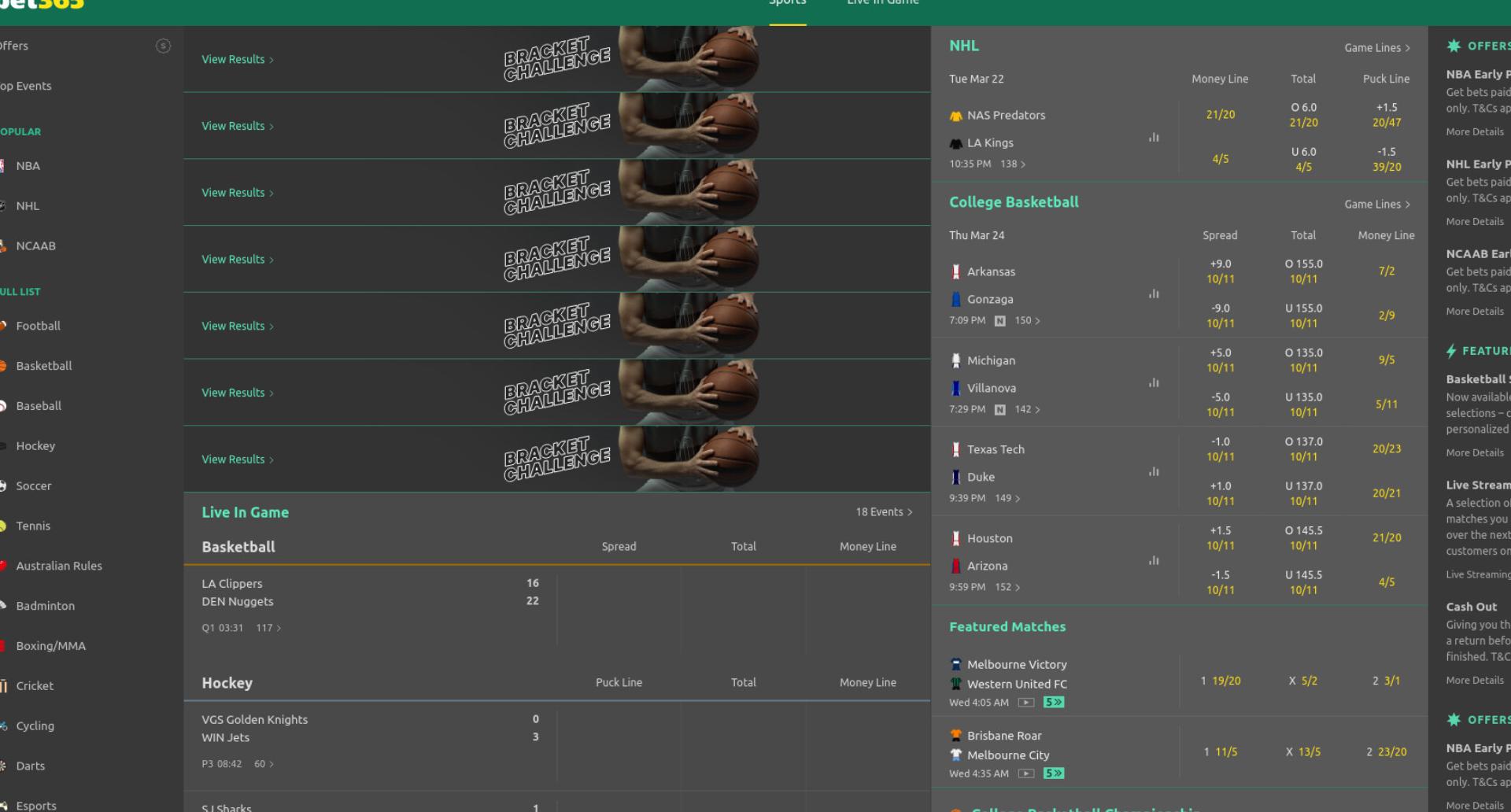
Task: Click green 5 badge on Brisbane Roar match
Action: [x=1054, y=773]
